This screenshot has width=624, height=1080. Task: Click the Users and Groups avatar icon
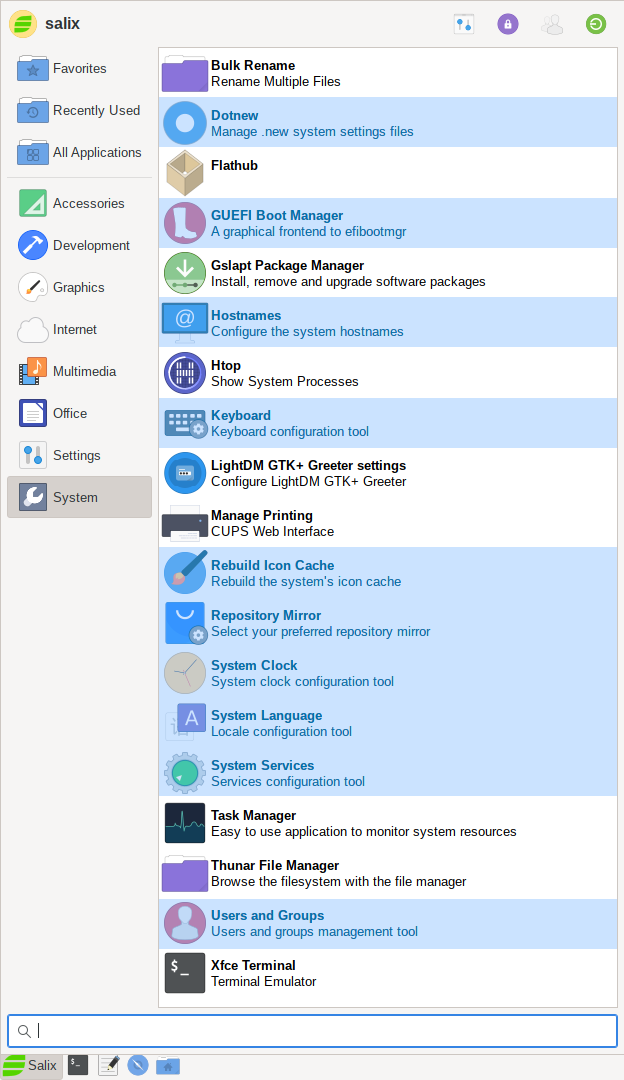185,924
